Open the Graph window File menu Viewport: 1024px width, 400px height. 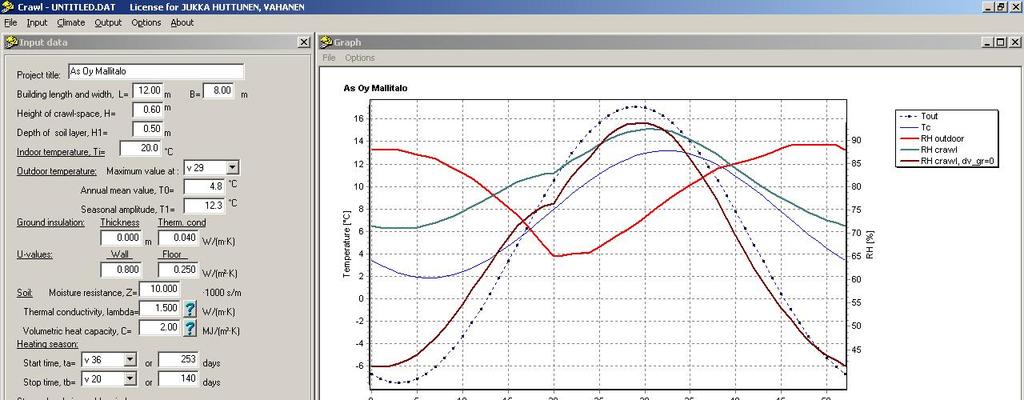[328, 58]
